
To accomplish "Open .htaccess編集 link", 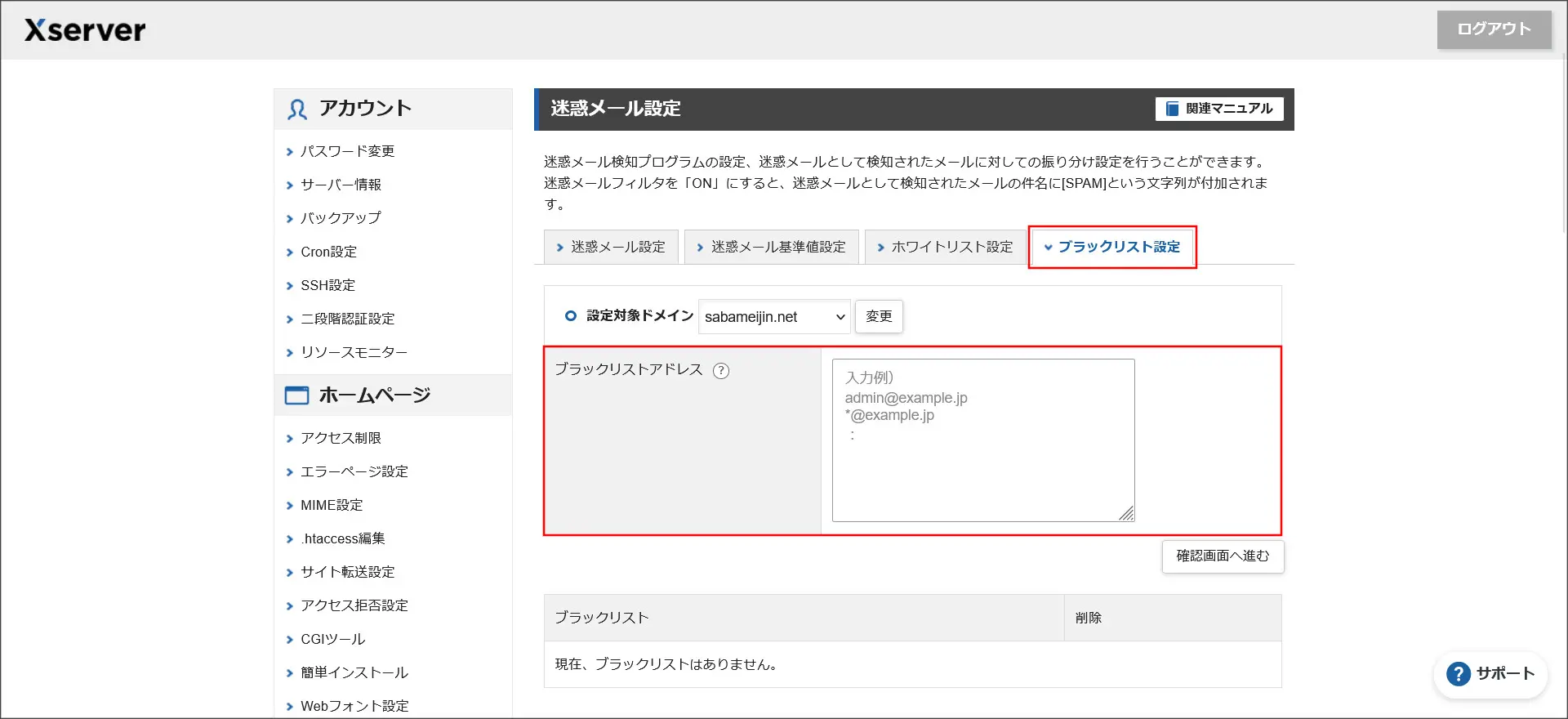I will pyautogui.click(x=342, y=538).
